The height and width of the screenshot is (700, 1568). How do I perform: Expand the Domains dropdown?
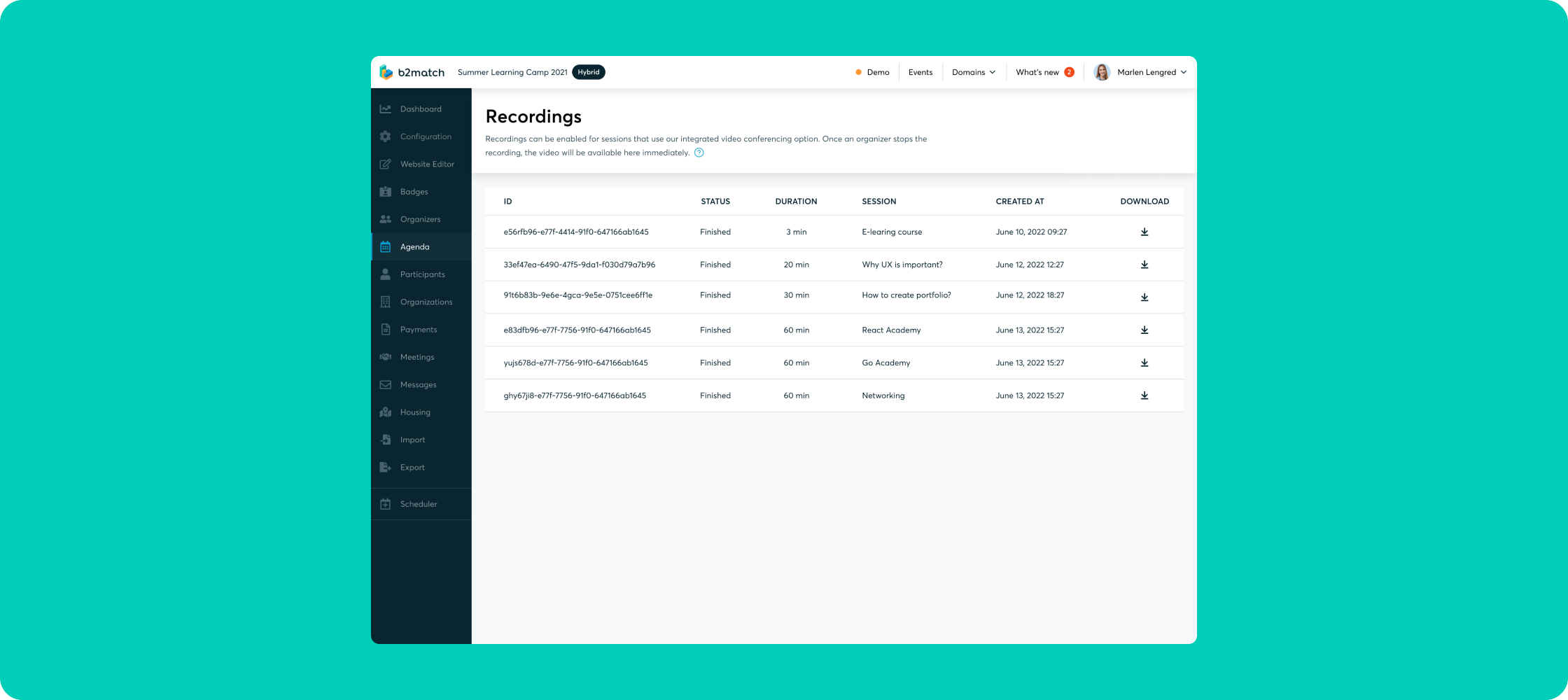[x=973, y=72]
